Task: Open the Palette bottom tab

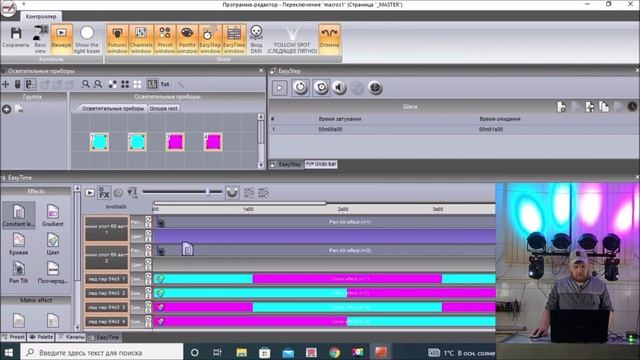Action: click(x=41, y=337)
